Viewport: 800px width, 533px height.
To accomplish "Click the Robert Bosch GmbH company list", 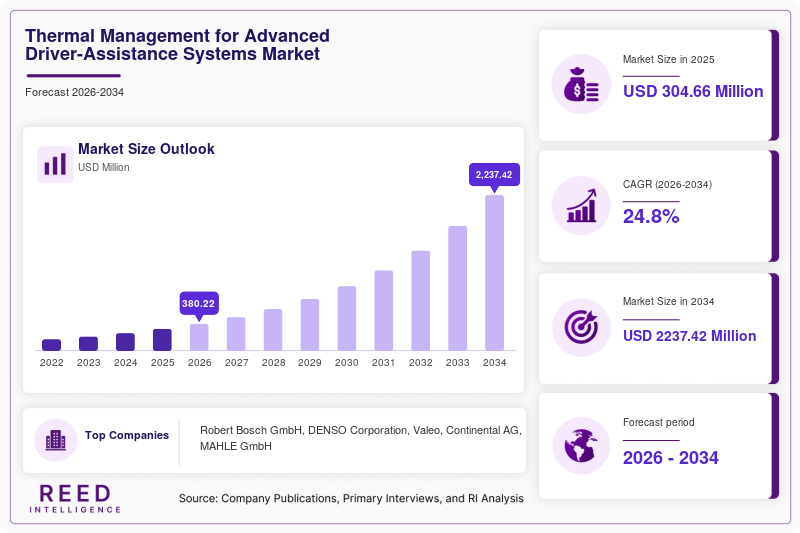I will click(x=361, y=438).
